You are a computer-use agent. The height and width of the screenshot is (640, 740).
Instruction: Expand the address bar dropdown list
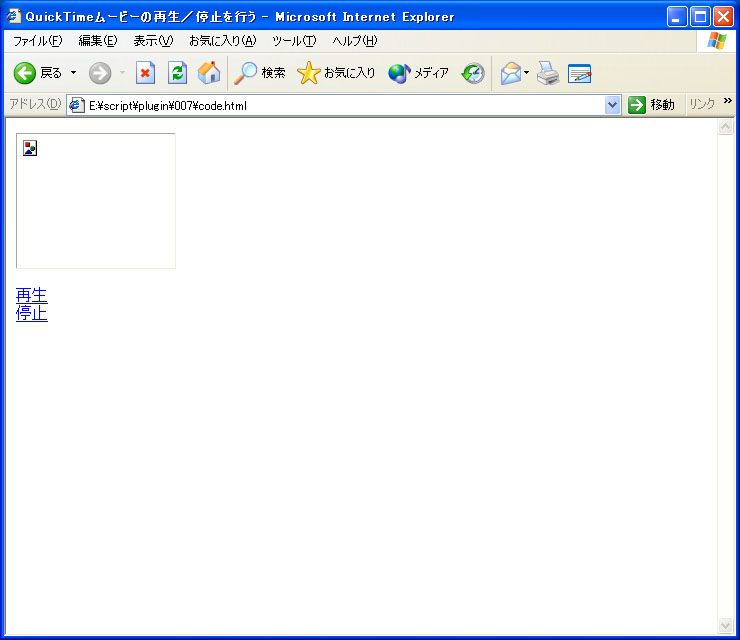pos(612,105)
